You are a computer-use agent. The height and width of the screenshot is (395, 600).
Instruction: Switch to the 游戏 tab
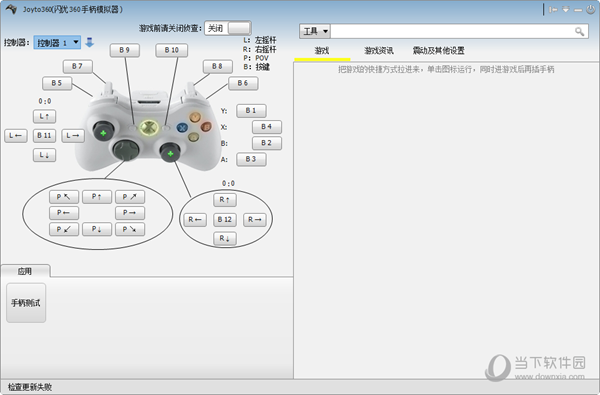[322, 51]
